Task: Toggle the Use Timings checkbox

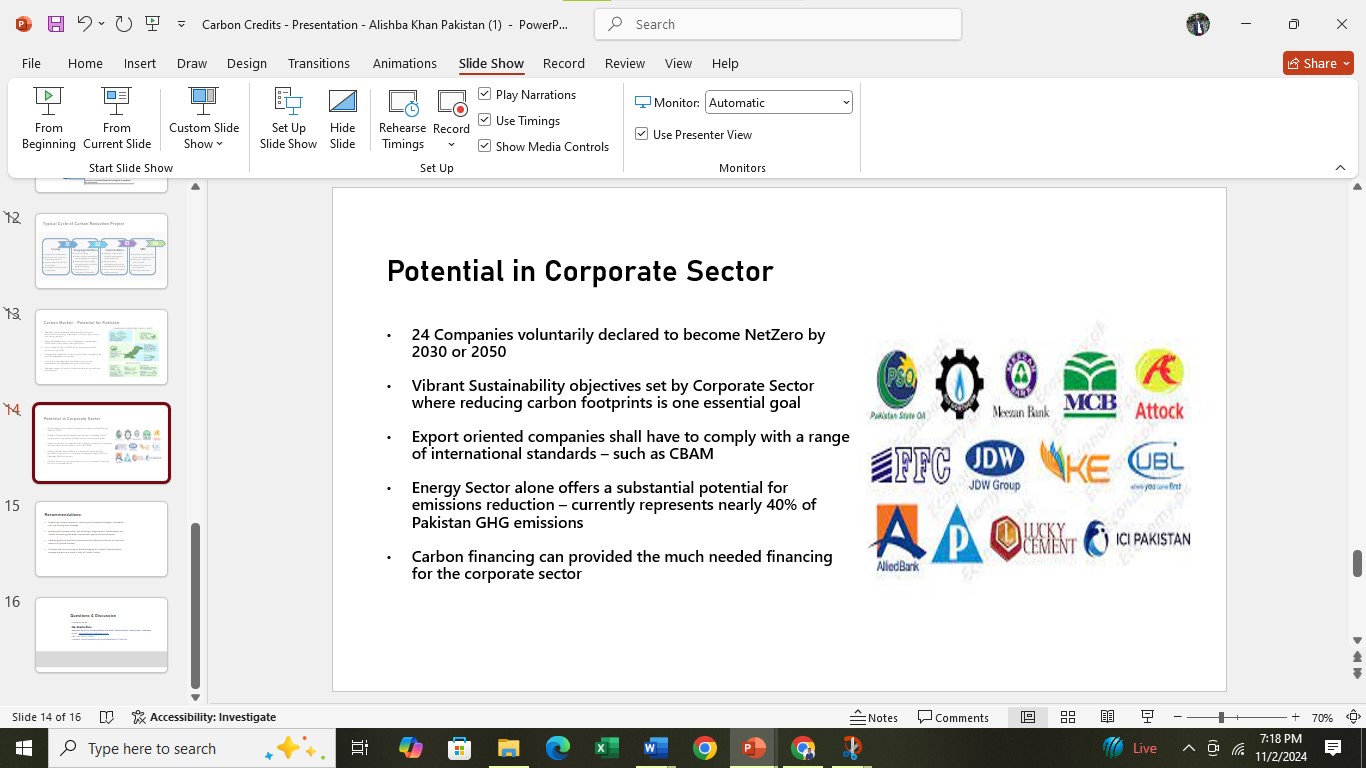Action: click(485, 120)
